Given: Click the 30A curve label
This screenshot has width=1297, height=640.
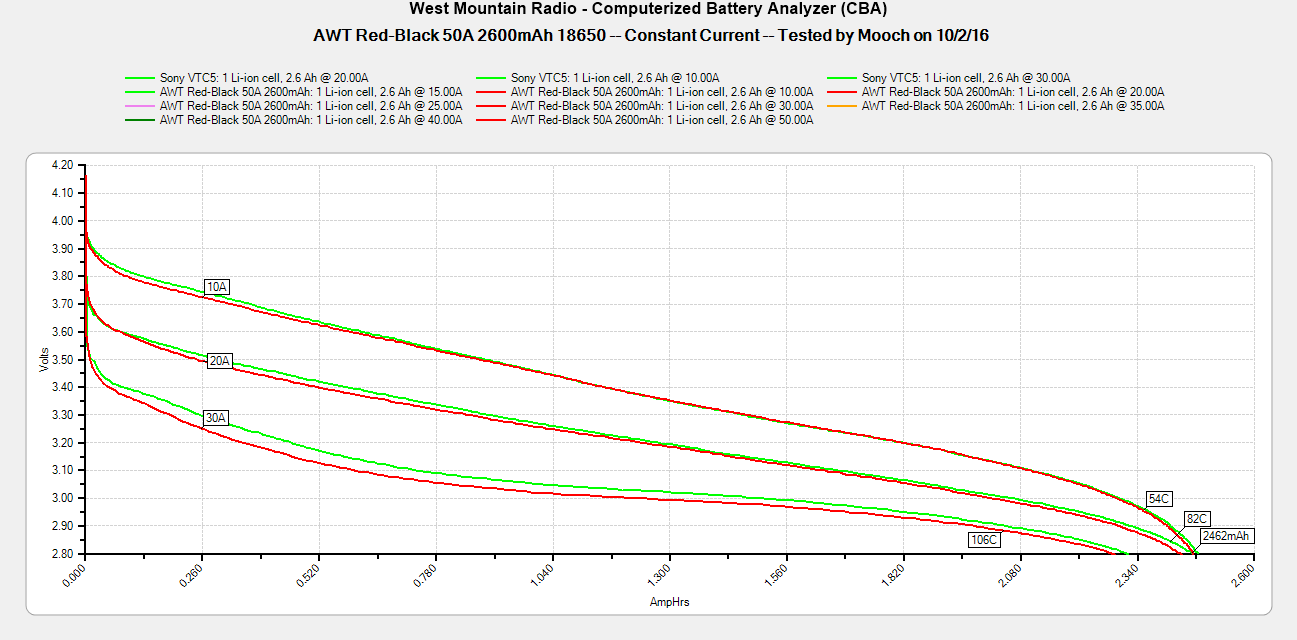Looking at the screenshot, I should (x=215, y=417).
